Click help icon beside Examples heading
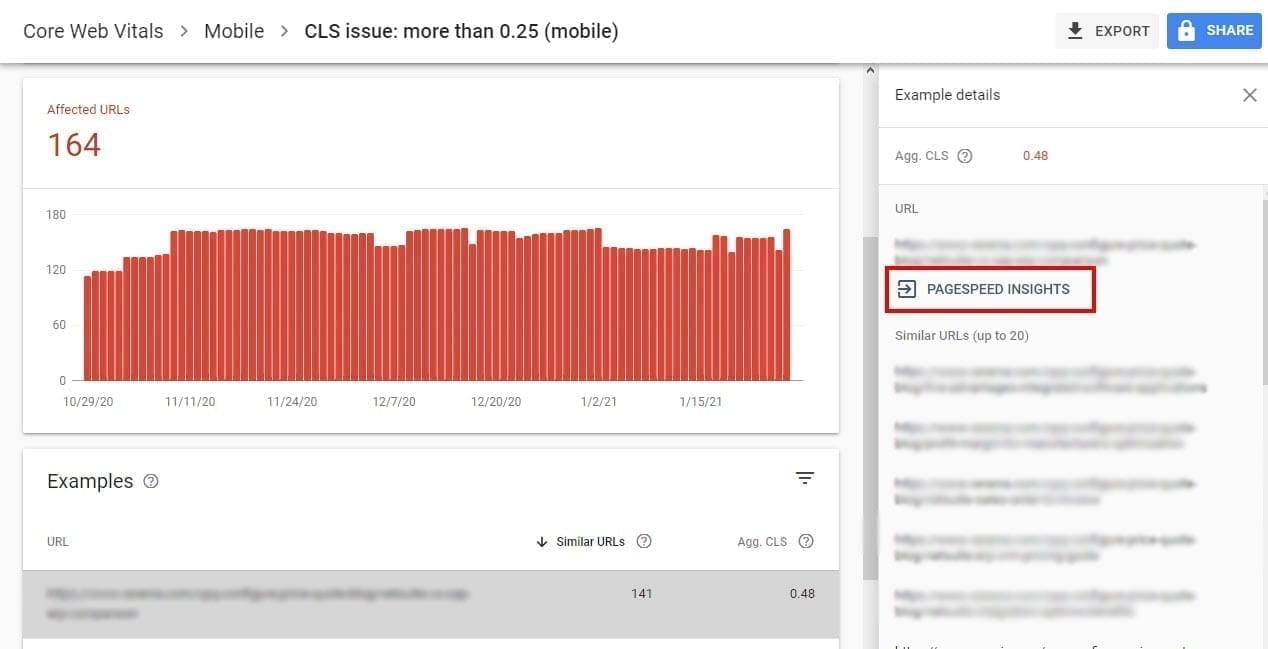Viewport: 1268px width, 649px height. tap(151, 481)
